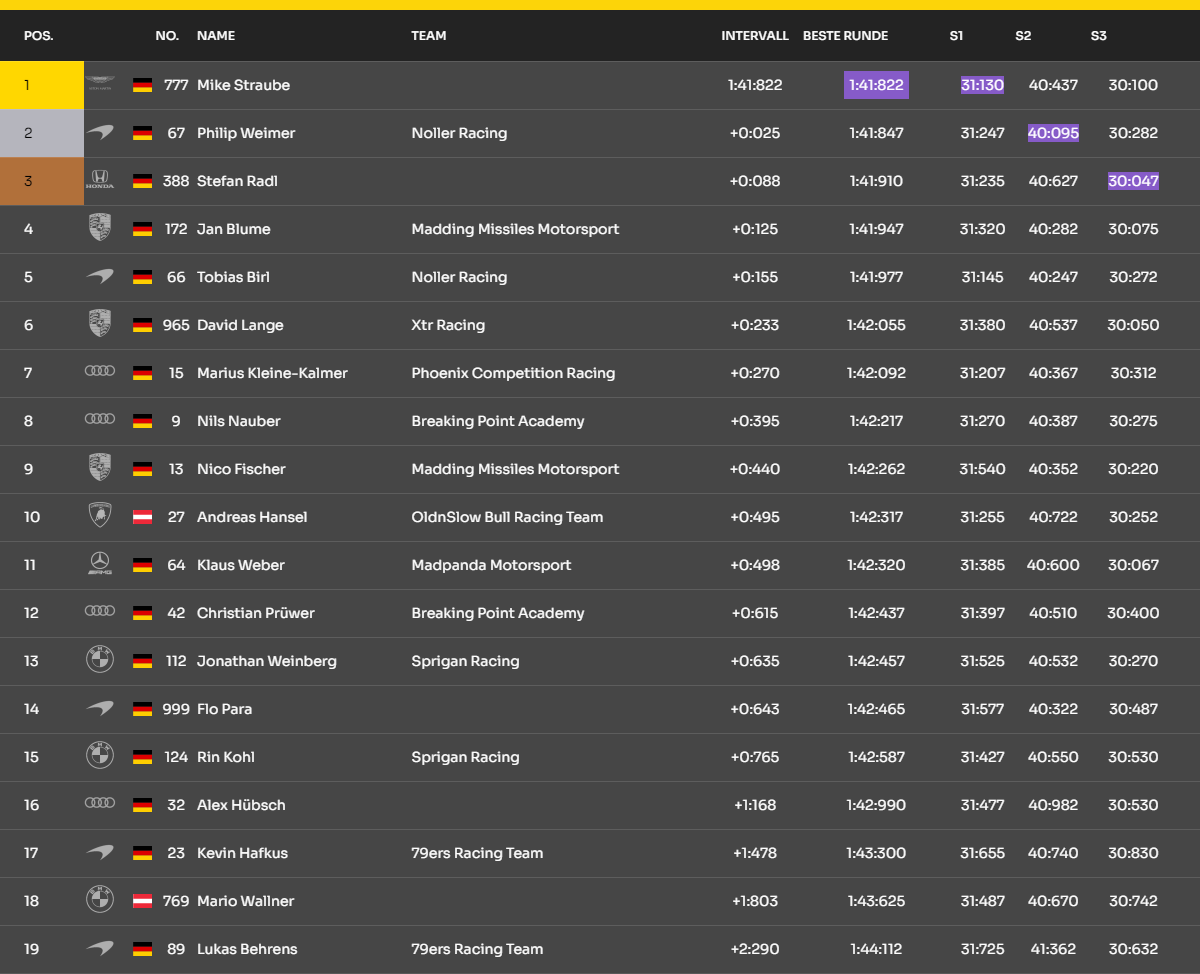Image resolution: width=1200 pixels, height=974 pixels.
Task: Click the OldnSlow Bull Racing Team name
Action: [x=507, y=517]
